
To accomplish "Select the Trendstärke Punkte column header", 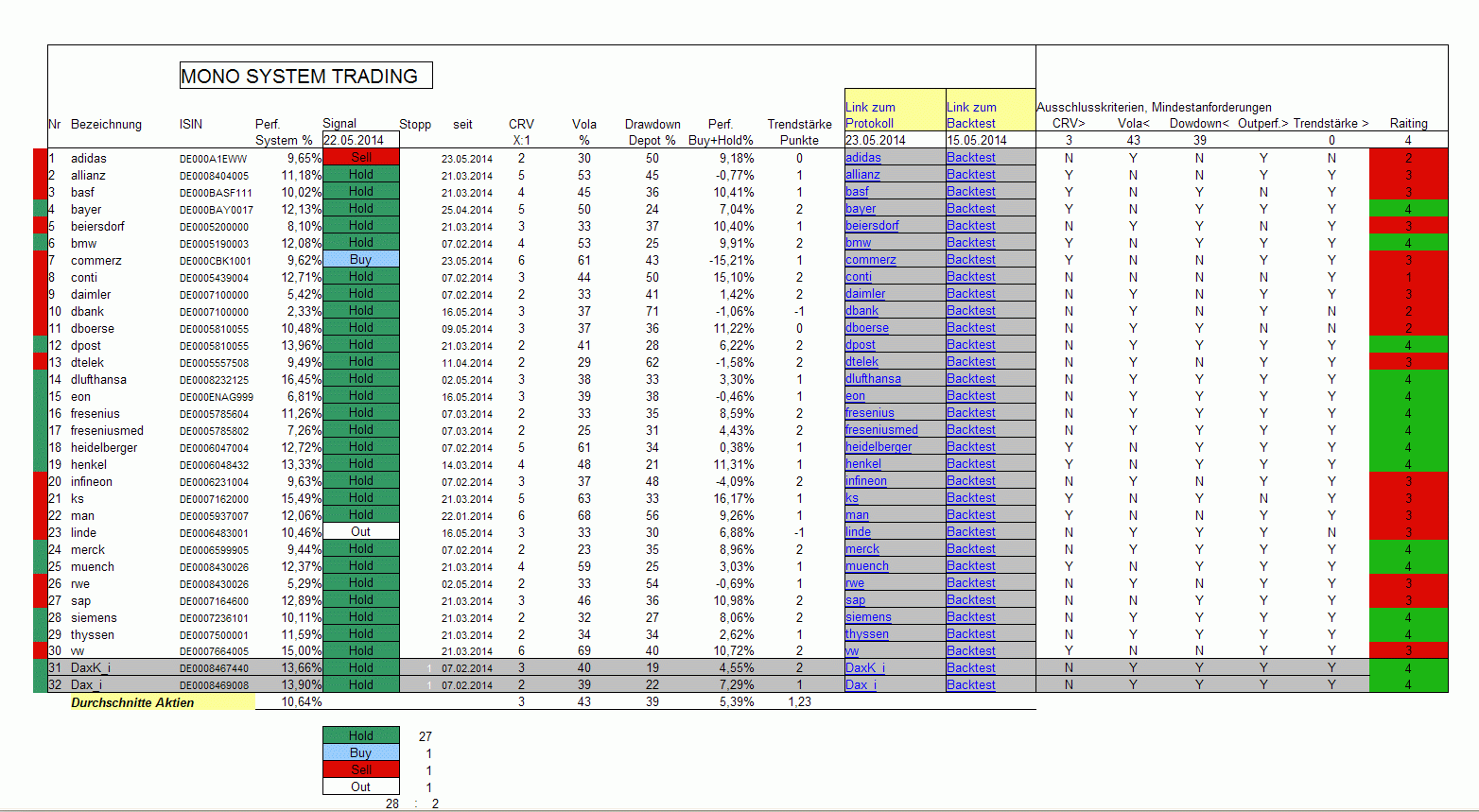I will pos(799,131).
